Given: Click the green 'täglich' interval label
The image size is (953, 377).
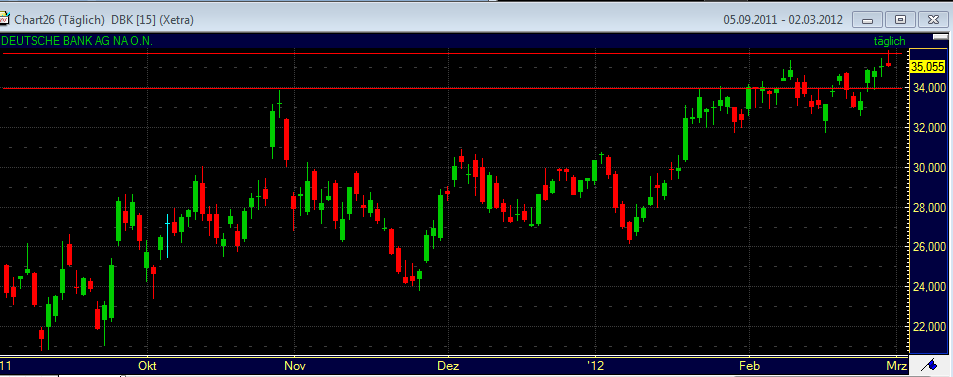Looking at the screenshot, I should [890, 41].
